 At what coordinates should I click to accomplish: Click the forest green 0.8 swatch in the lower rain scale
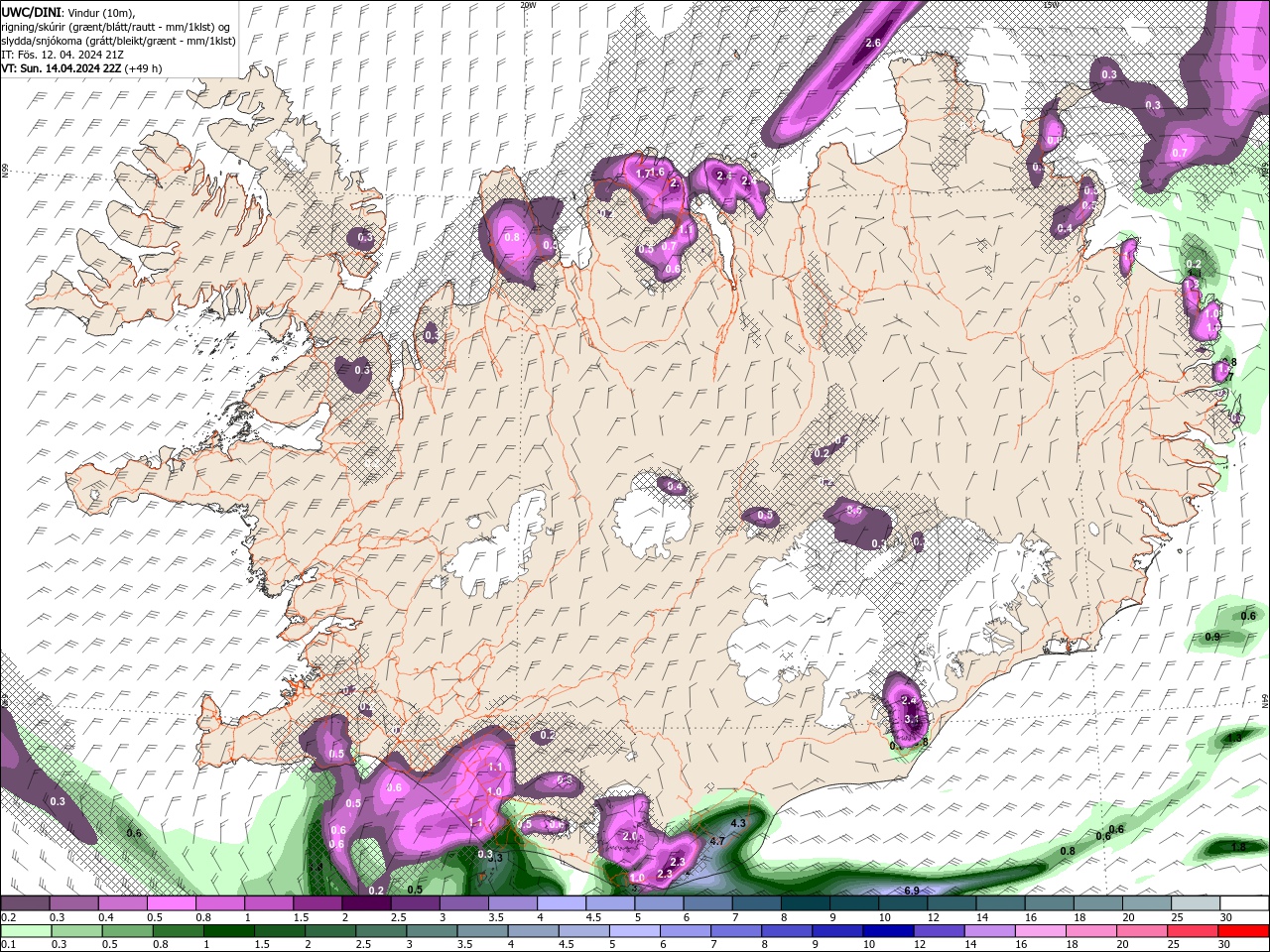(x=178, y=931)
